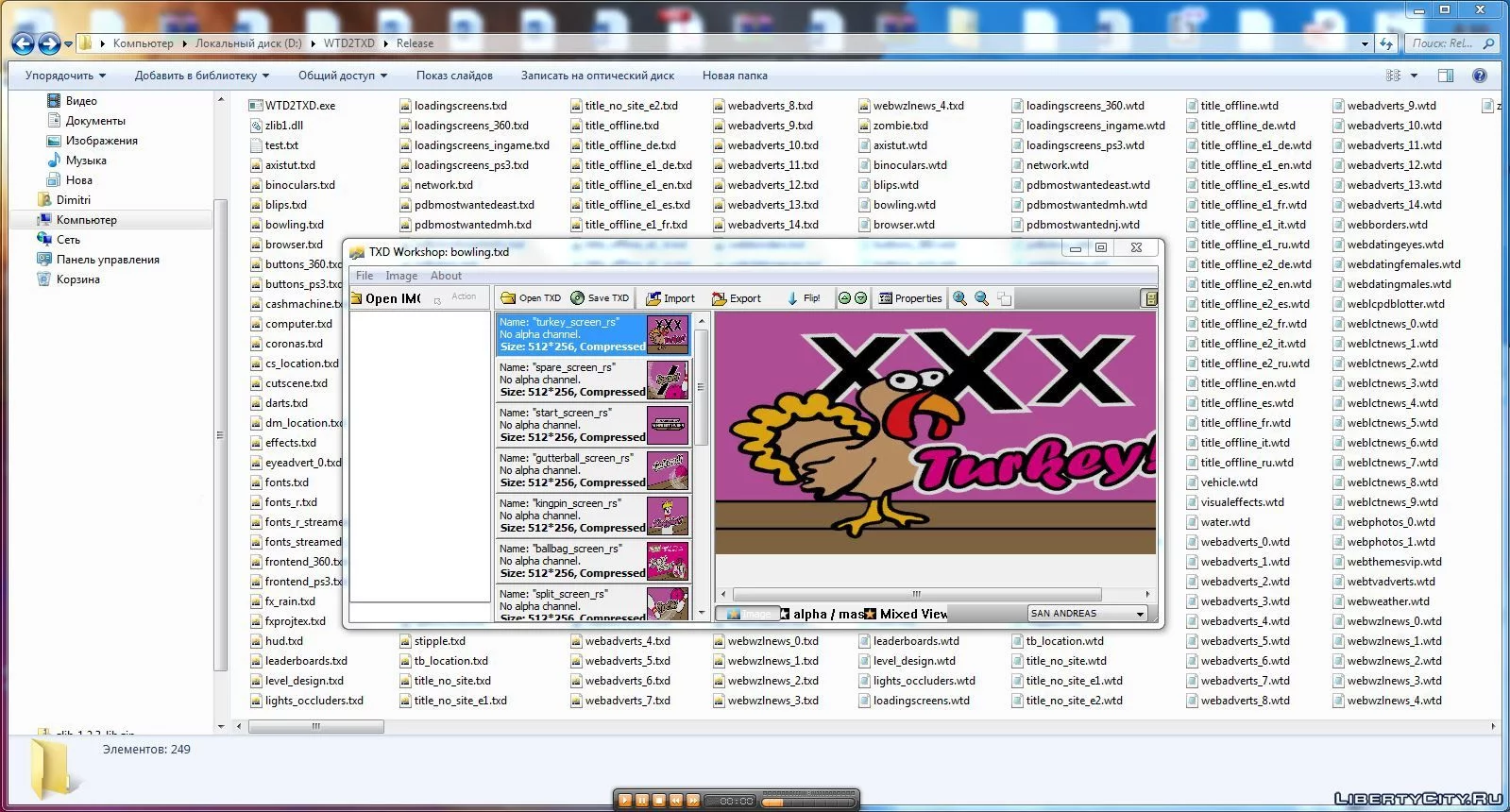Switch to alpha / mask view tab
Image resolution: width=1510 pixels, height=812 pixels.
pos(823,614)
